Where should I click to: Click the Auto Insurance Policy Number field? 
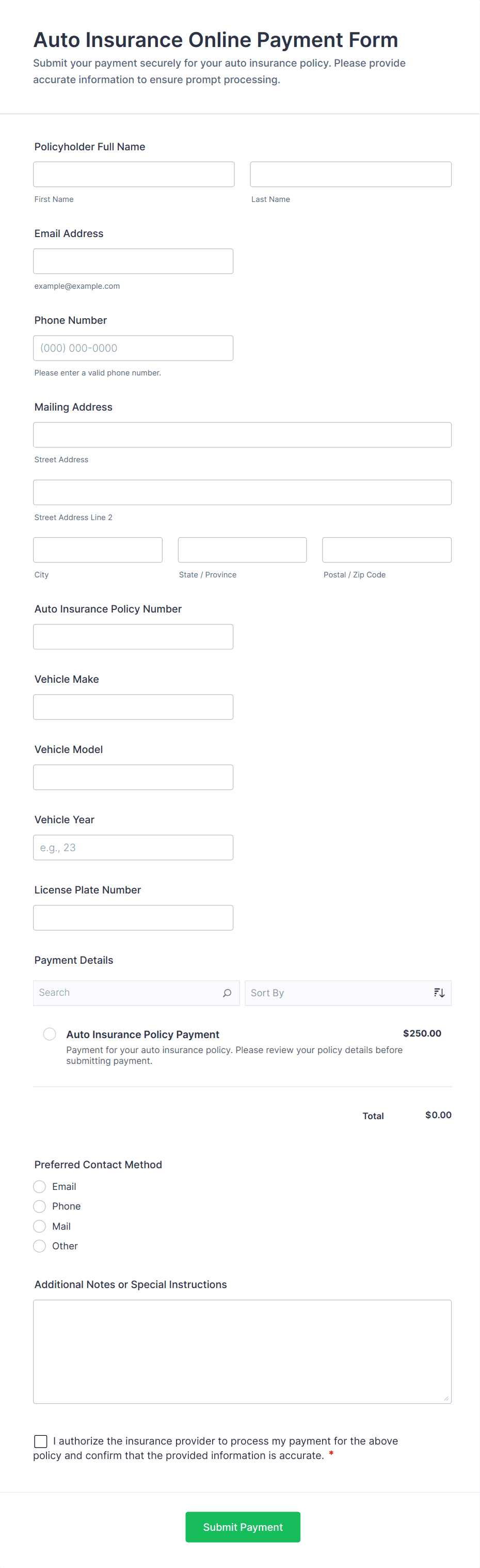(x=133, y=636)
